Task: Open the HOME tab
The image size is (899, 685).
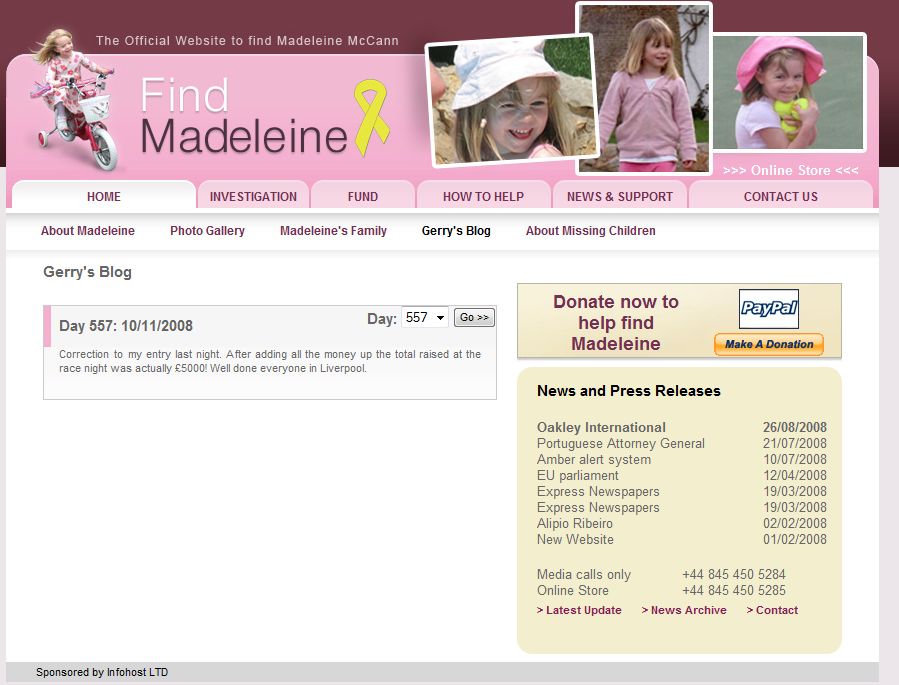Action: 104,197
